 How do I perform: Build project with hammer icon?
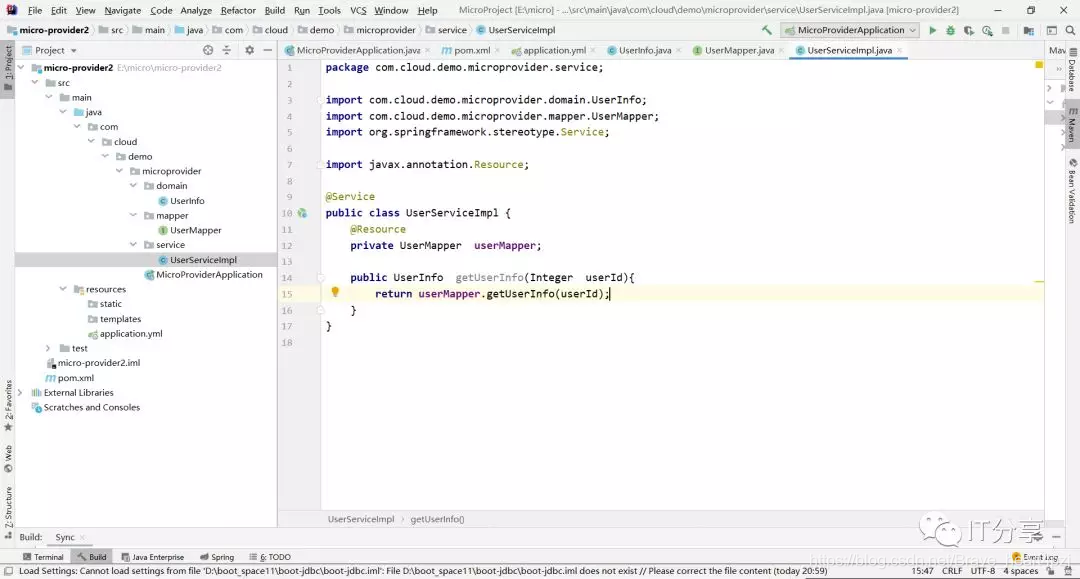[767, 30]
